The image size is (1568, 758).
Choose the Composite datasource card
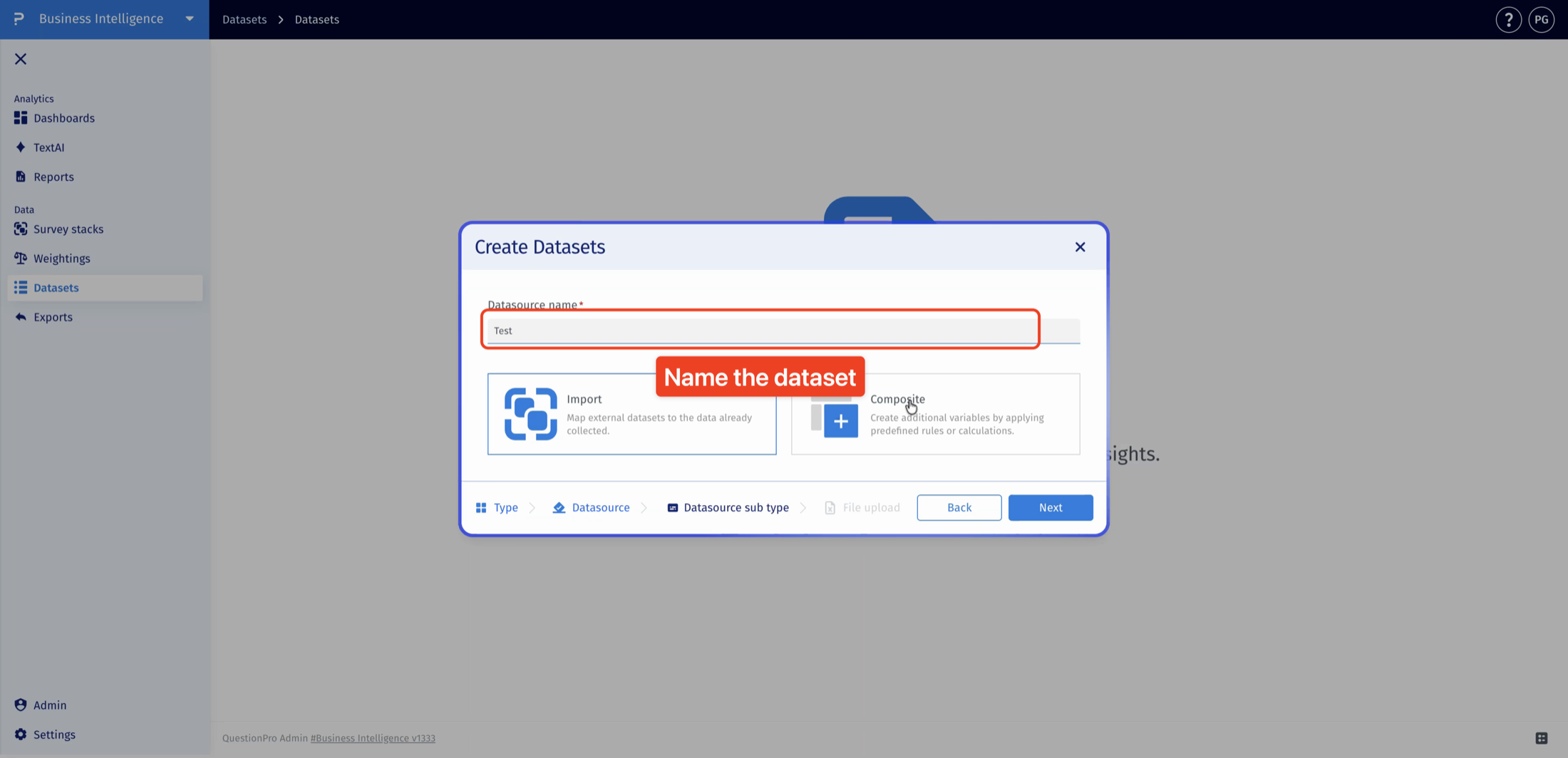(936, 414)
